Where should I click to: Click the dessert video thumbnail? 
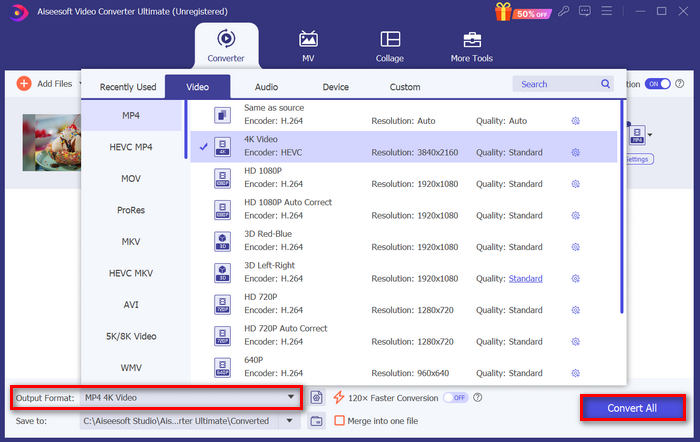click(x=52, y=142)
